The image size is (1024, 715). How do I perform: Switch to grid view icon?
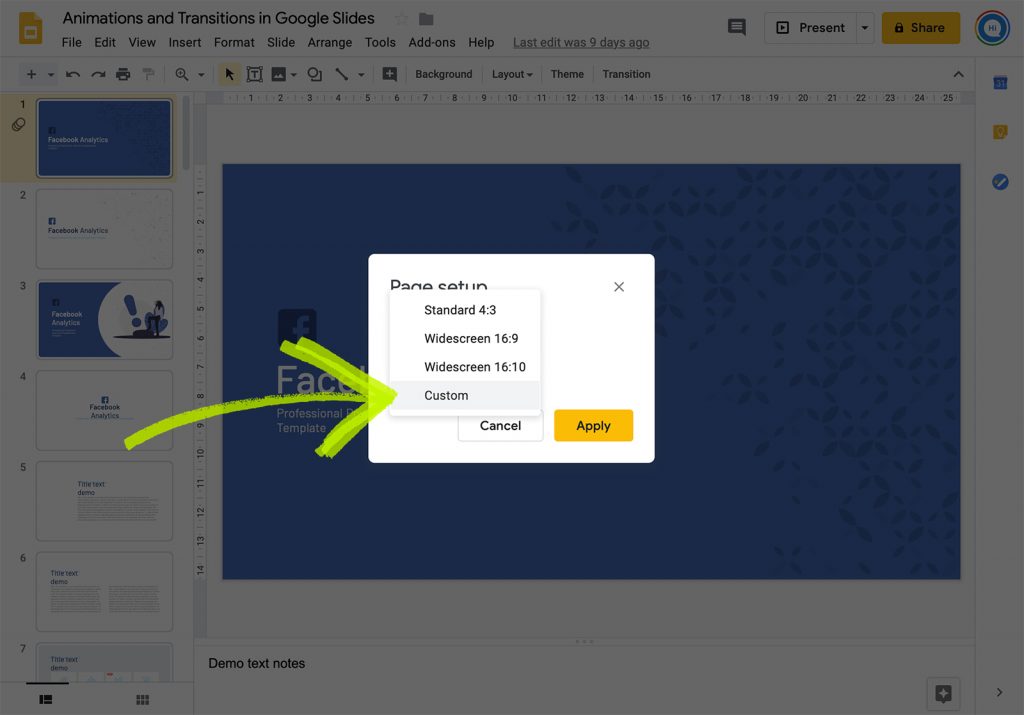(x=142, y=699)
